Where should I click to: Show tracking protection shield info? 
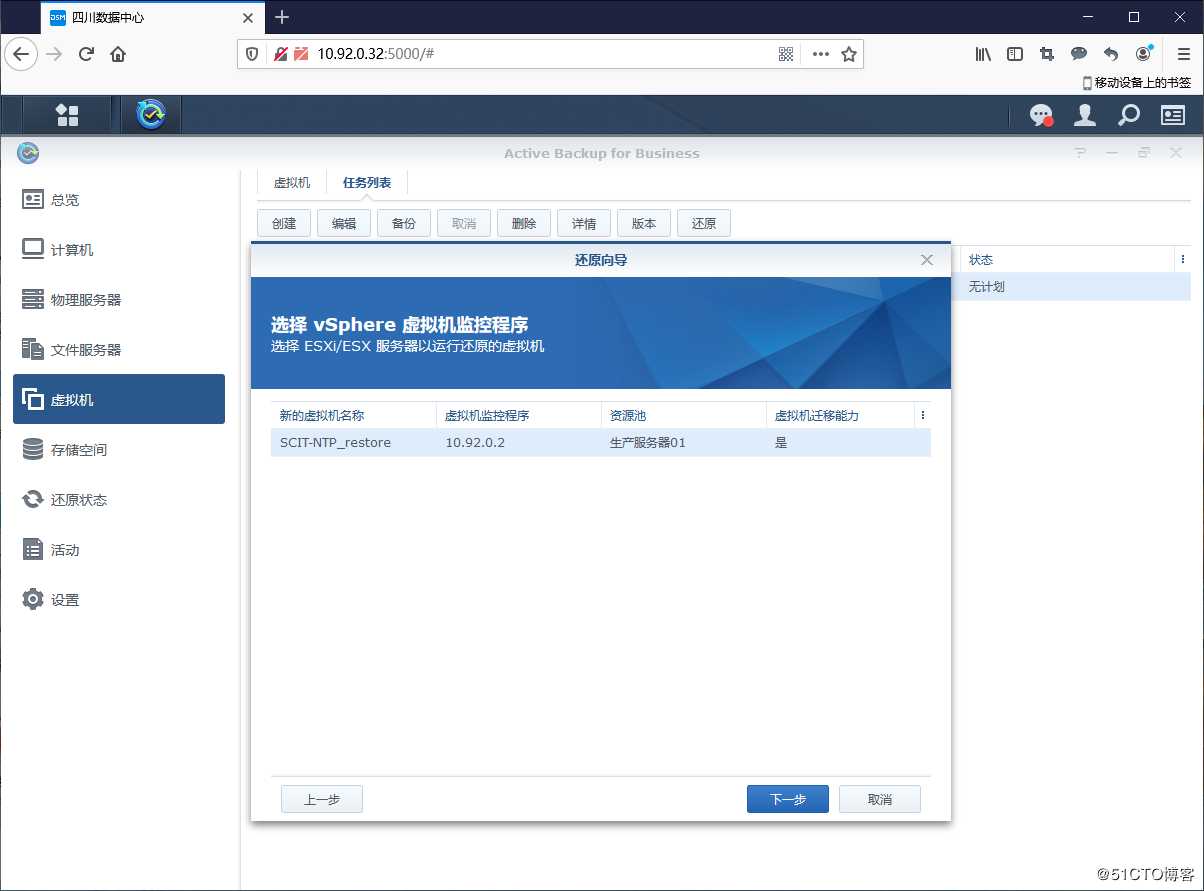(x=252, y=54)
